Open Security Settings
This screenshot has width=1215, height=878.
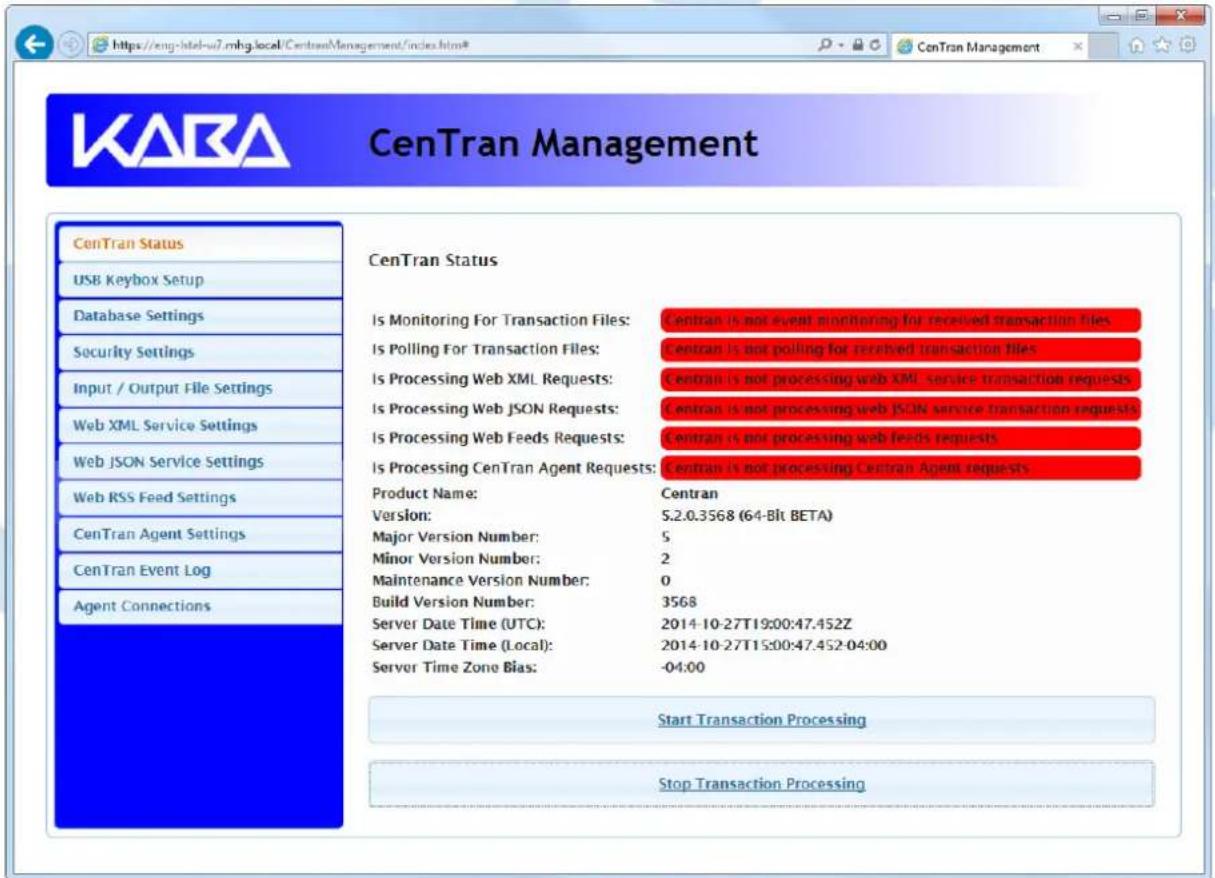tap(199, 352)
